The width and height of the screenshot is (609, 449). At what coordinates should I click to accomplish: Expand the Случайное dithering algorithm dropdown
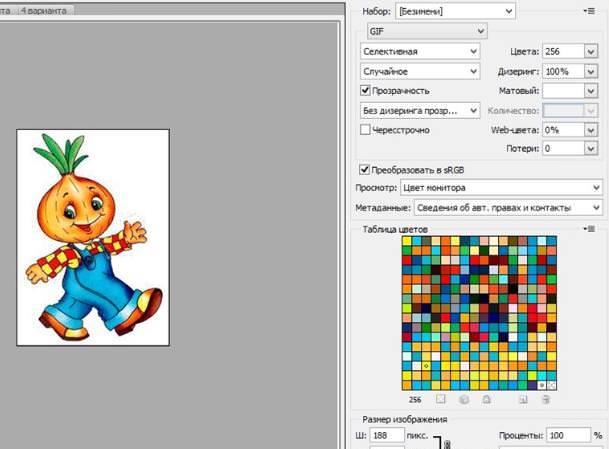(420, 71)
